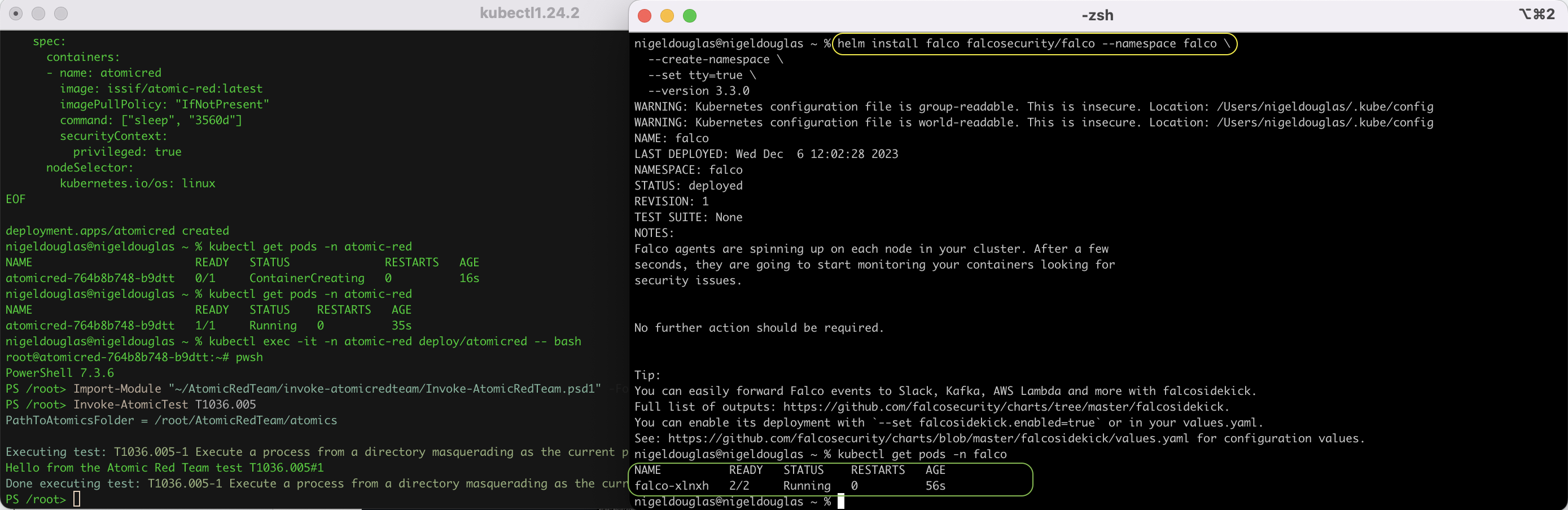Zoom the kubectl1.24.2 terminal window

61,14
